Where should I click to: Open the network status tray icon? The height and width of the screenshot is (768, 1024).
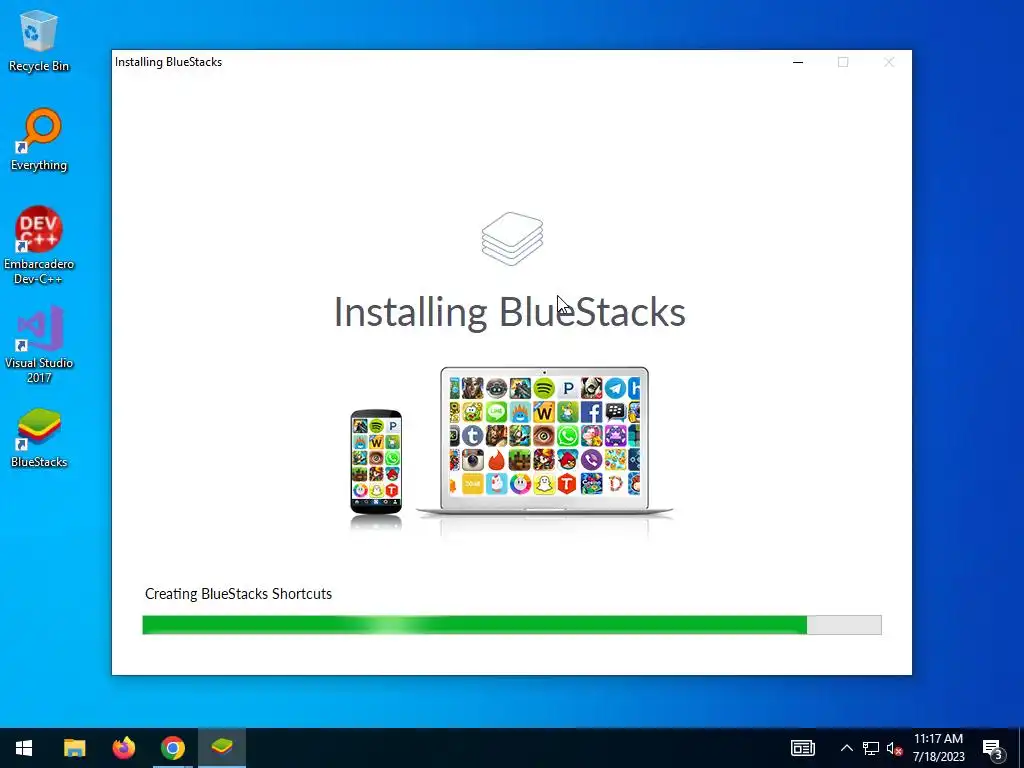click(871, 748)
